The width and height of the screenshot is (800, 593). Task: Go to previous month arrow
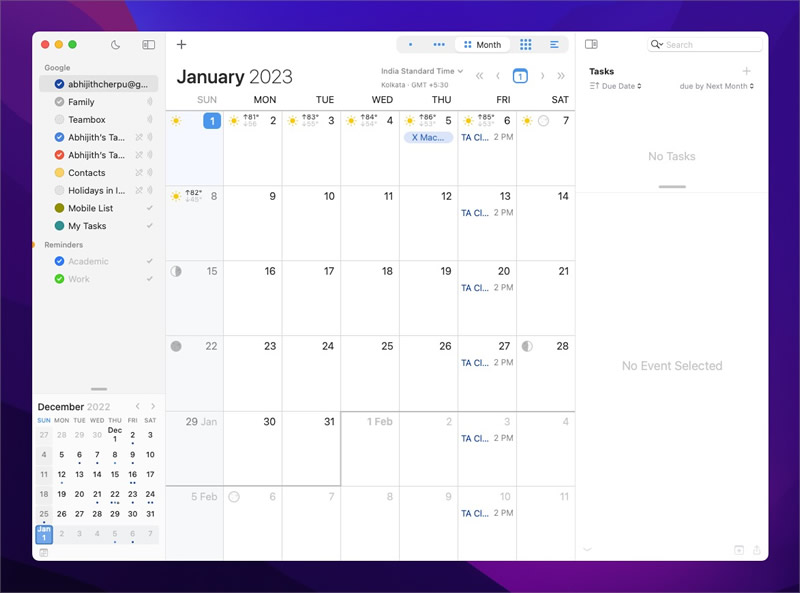tap(498, 76)
